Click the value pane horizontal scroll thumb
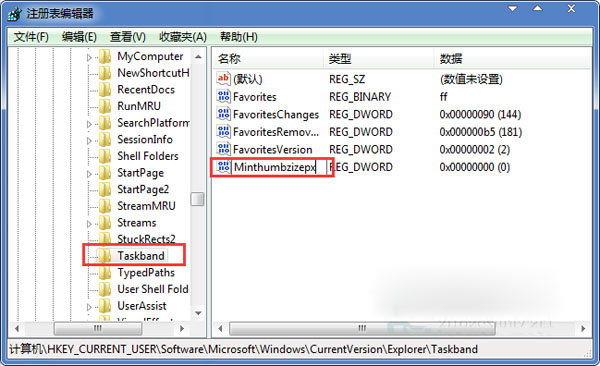This screenshot has width=600, height=366. point(362,328)
